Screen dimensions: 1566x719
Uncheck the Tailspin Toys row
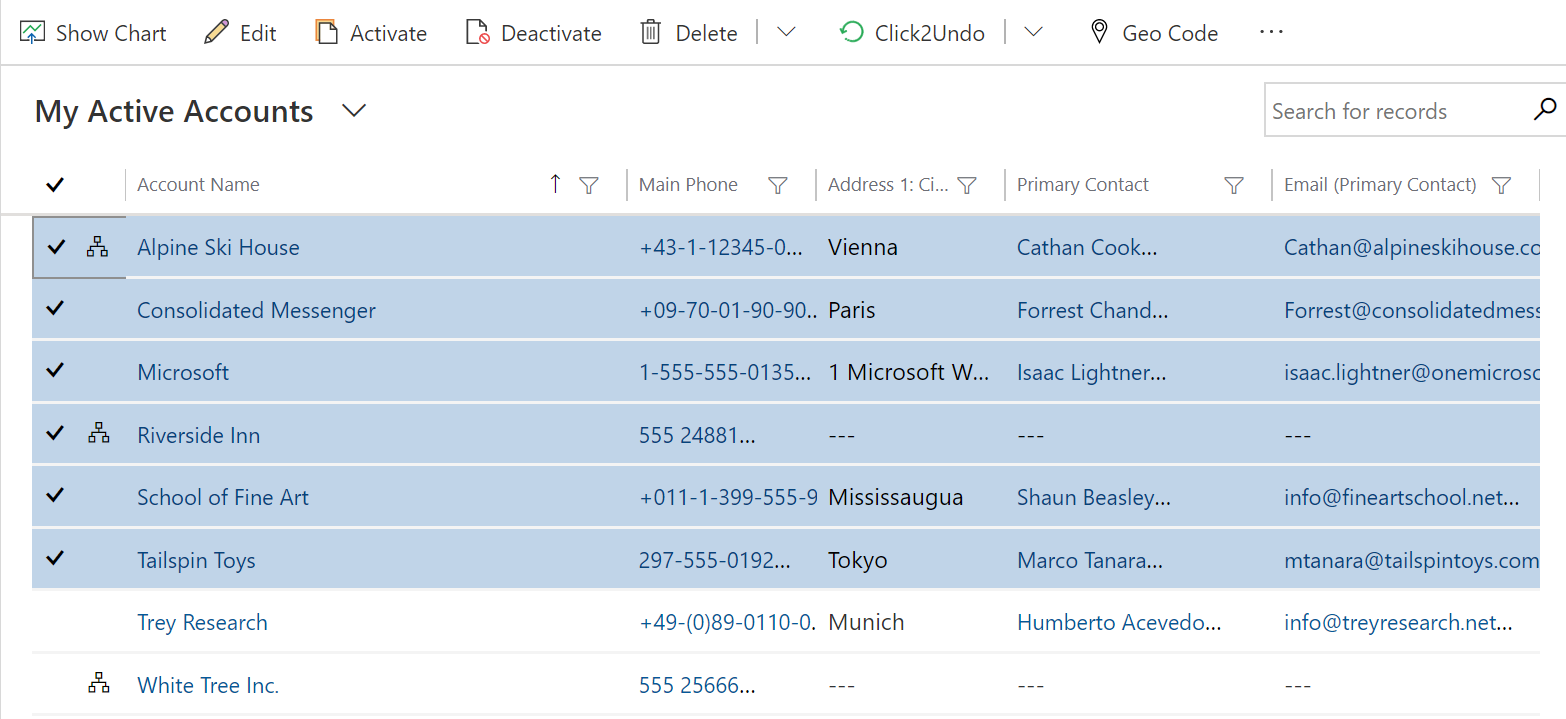(55, 558)
